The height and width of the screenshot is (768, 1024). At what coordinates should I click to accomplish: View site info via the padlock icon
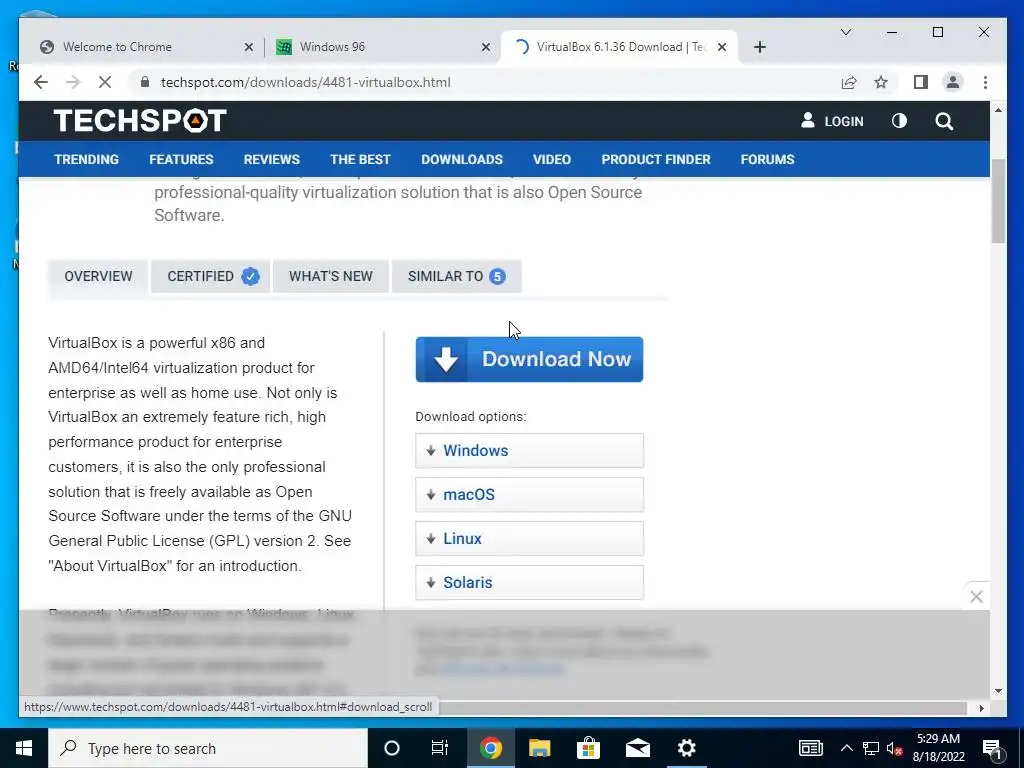pos(145,82)
